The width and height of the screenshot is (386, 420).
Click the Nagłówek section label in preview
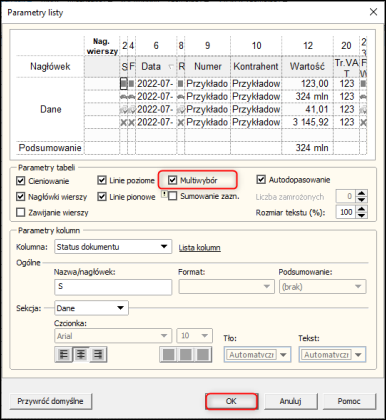(x=50, y=66)
